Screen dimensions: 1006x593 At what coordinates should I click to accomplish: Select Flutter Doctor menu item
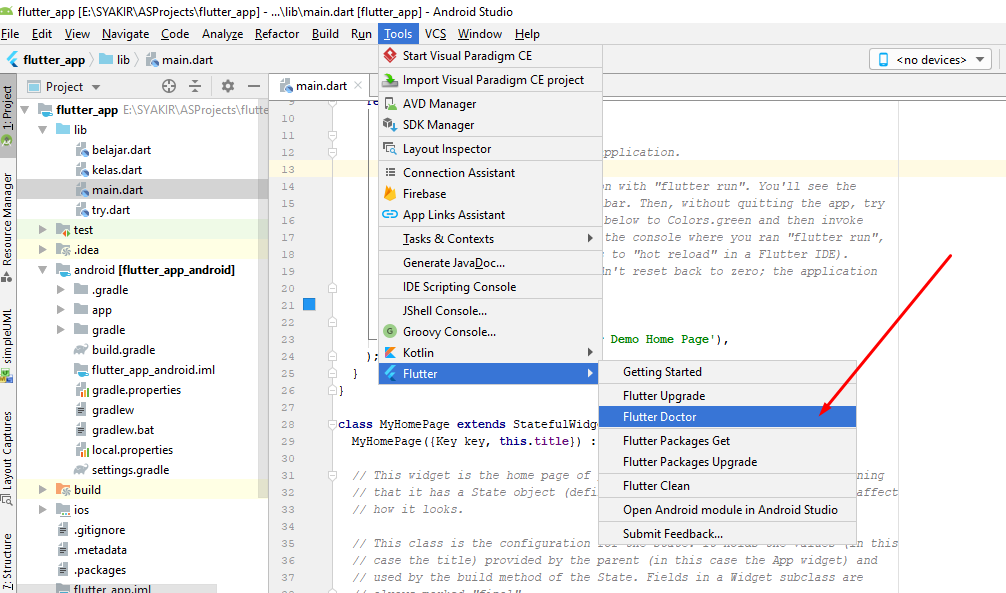coord(727,417)
